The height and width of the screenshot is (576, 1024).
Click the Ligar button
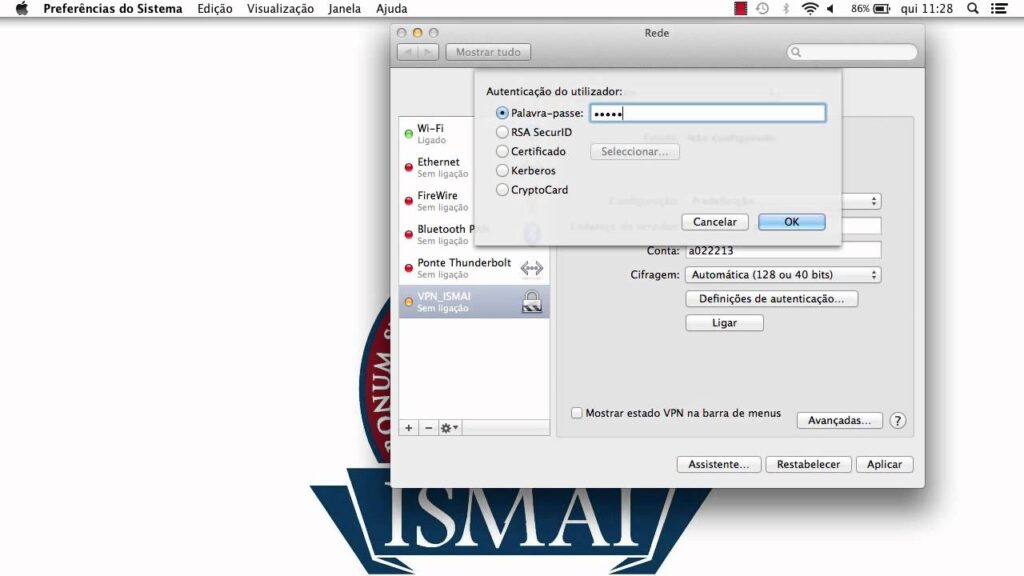[724, 323]
